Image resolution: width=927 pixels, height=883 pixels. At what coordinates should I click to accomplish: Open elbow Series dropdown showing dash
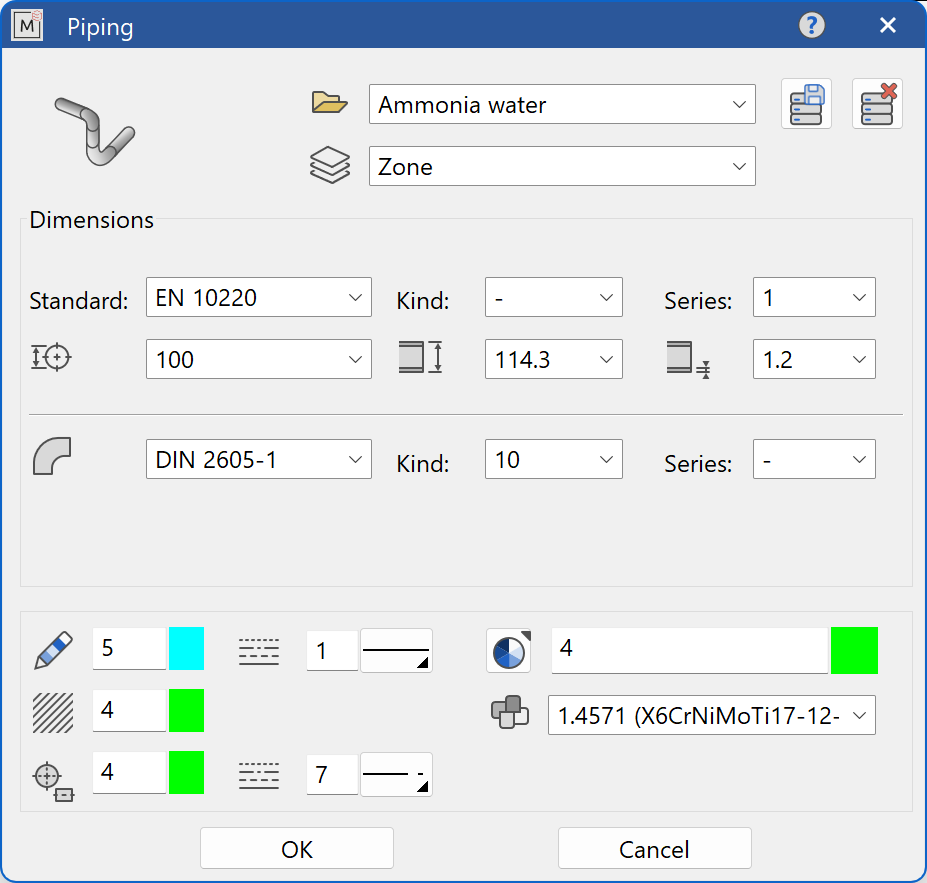pos(814,459)
